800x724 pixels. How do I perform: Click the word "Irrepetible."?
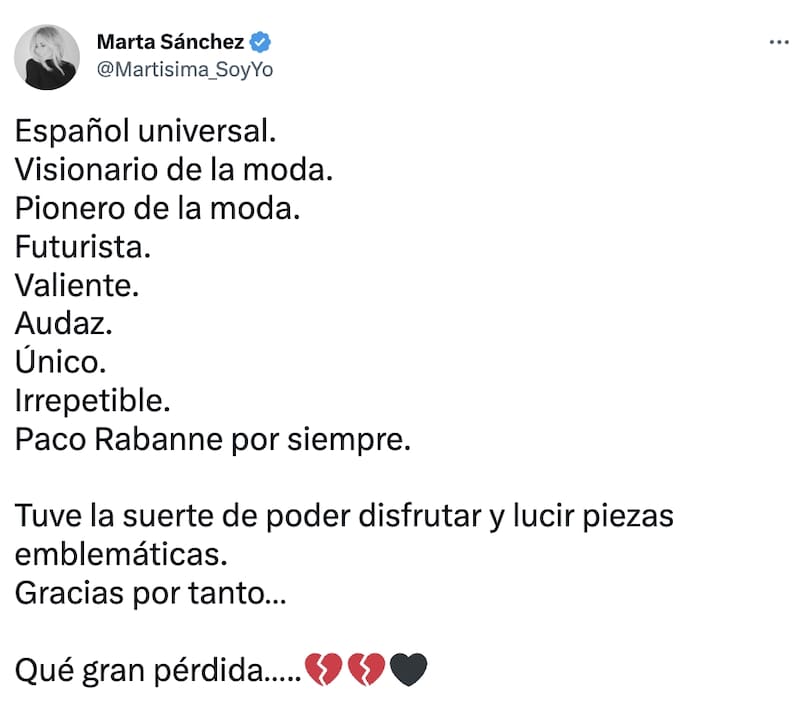(x=93, y=401)
